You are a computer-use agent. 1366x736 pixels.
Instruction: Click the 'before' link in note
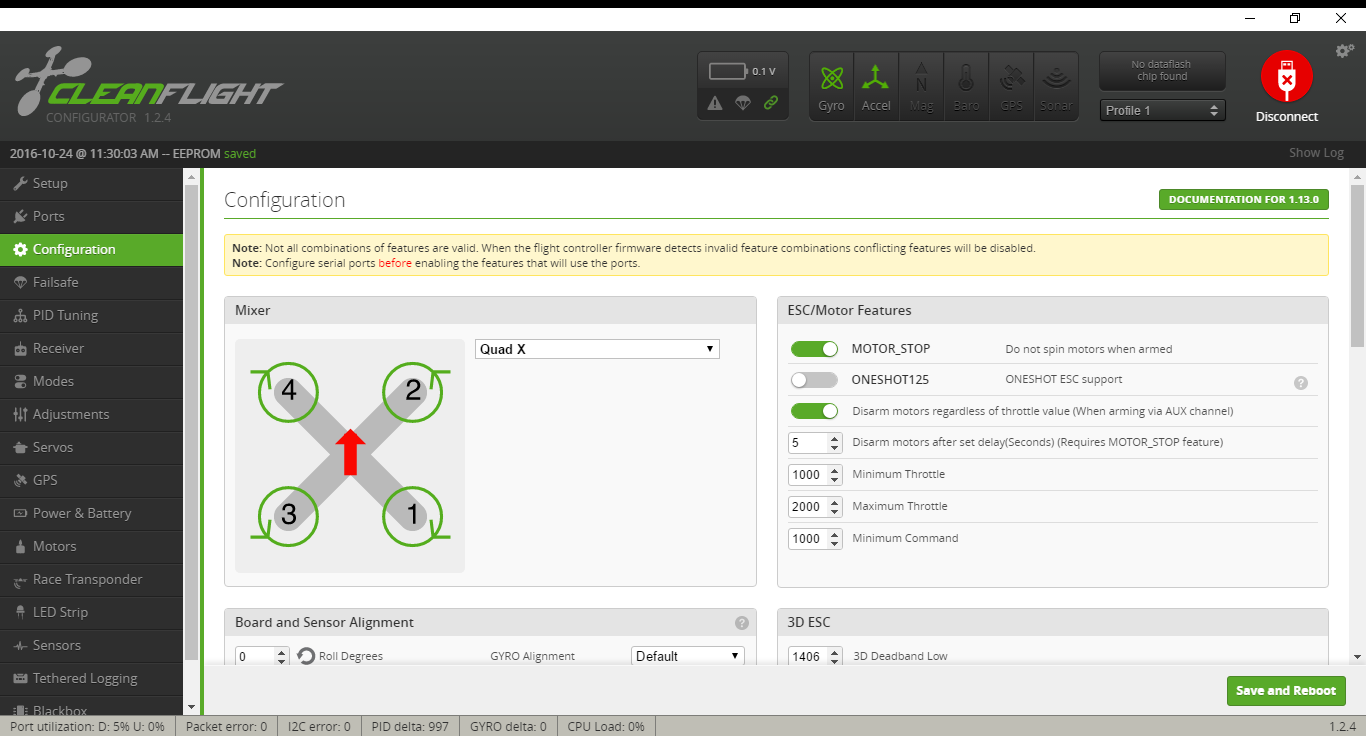click(x=395, y=263)
